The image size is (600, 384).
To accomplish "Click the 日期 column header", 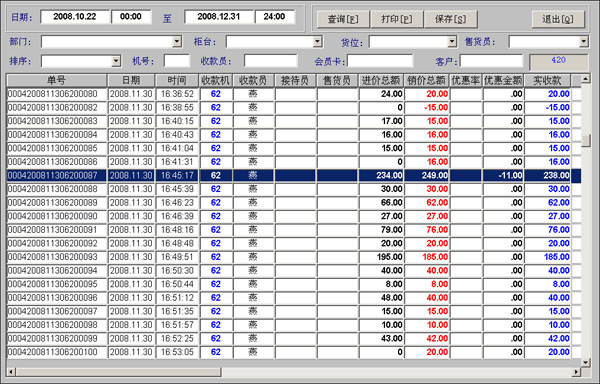I will tap(131, 80).
